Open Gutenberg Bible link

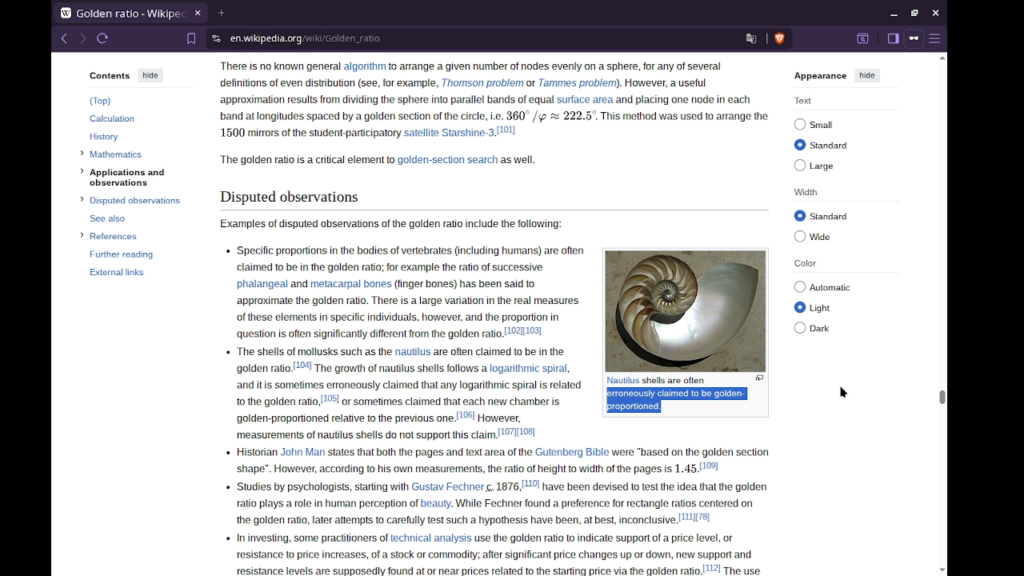click(571, 452)
